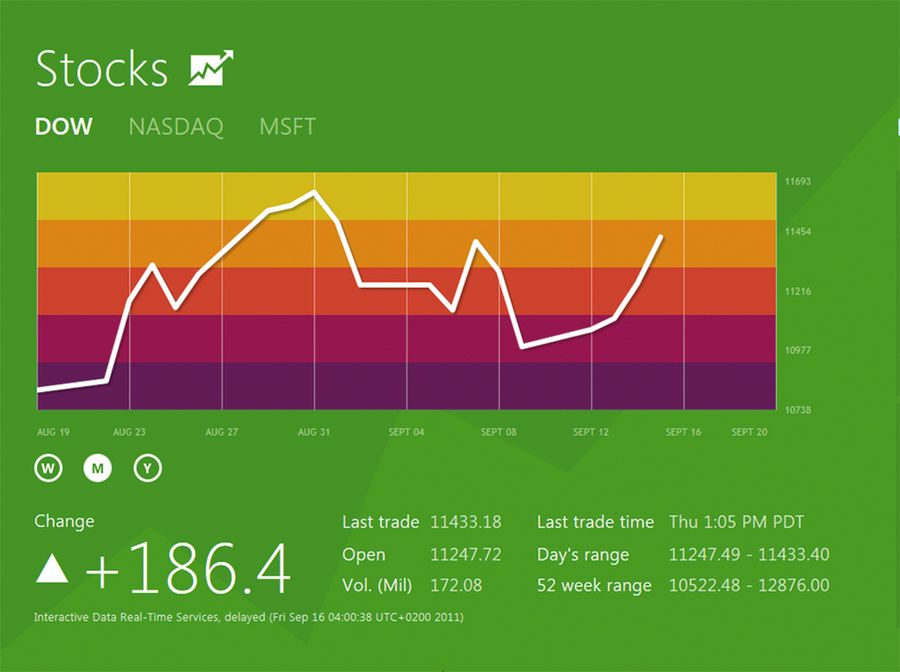Click the 52 week range value
The width and height of the screenshot is (900, 672).
tap(749, 585)
